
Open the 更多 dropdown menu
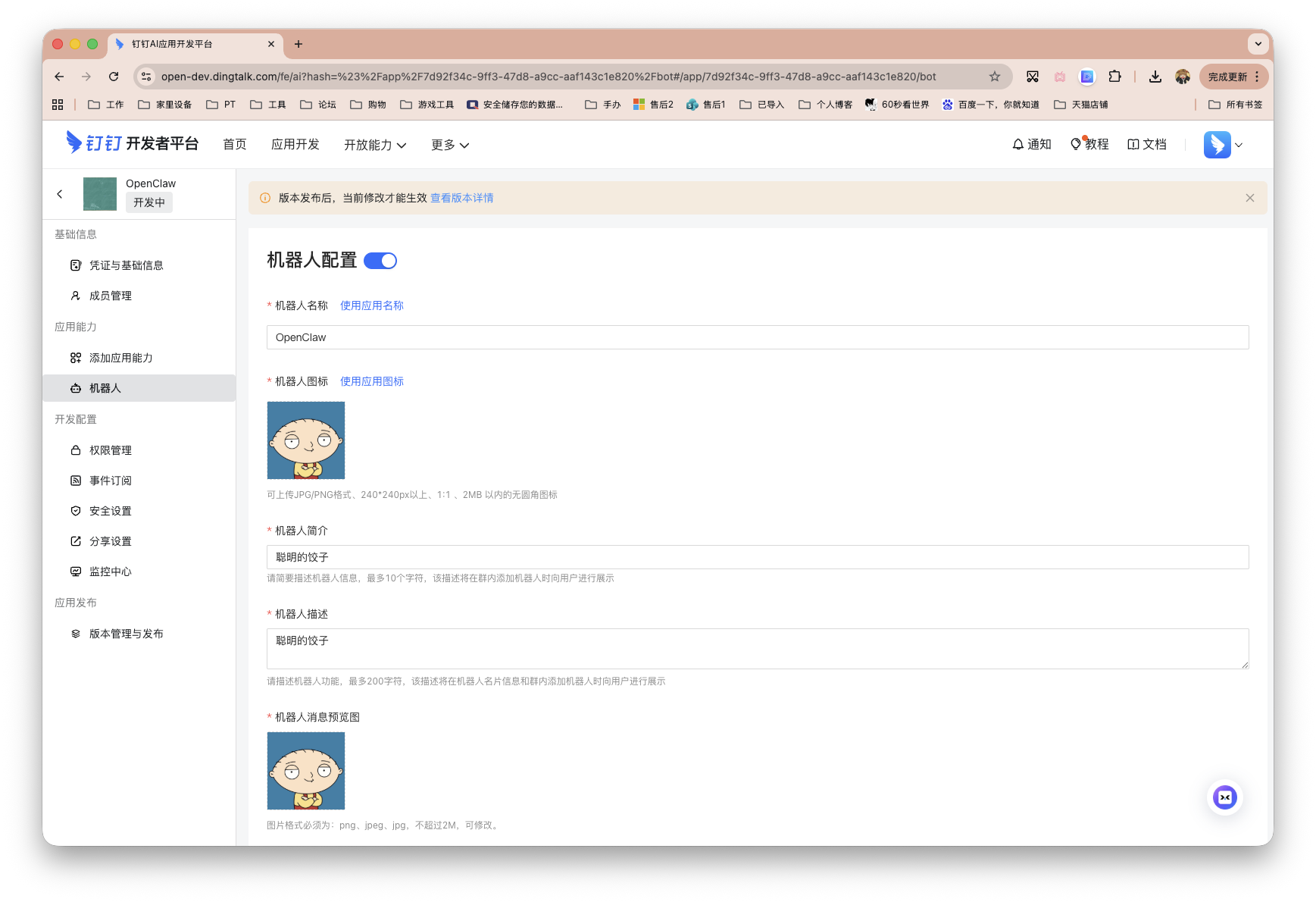(449, 145)
